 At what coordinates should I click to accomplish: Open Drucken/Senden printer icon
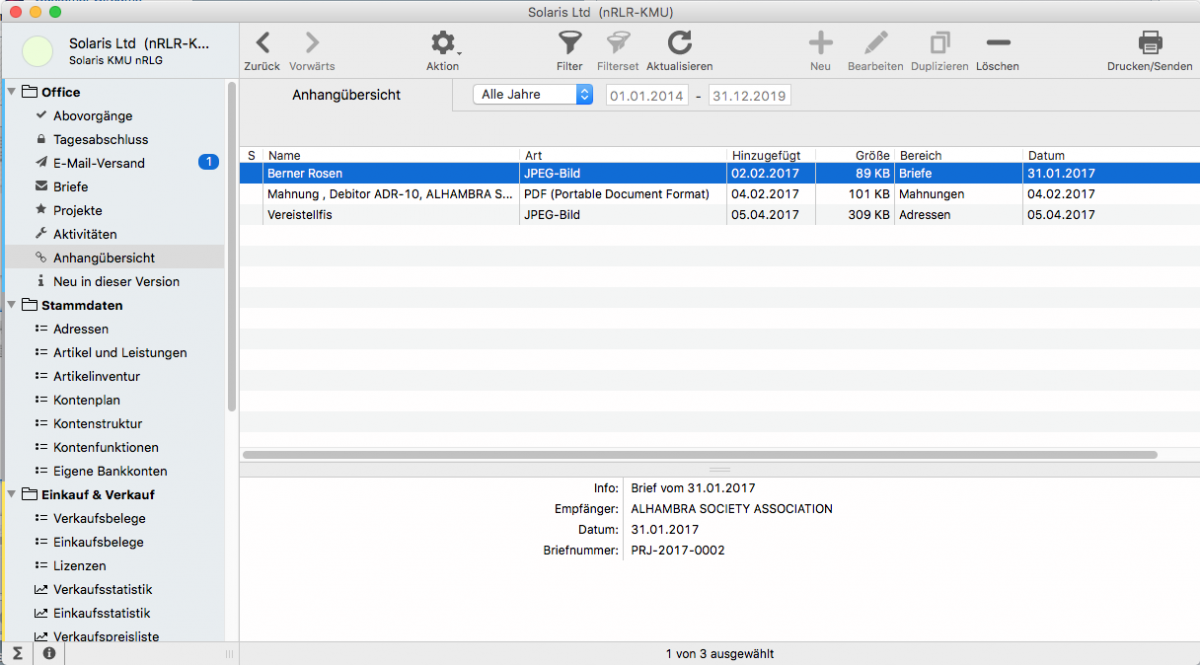pyautogui.click(x=1150, y=43)
